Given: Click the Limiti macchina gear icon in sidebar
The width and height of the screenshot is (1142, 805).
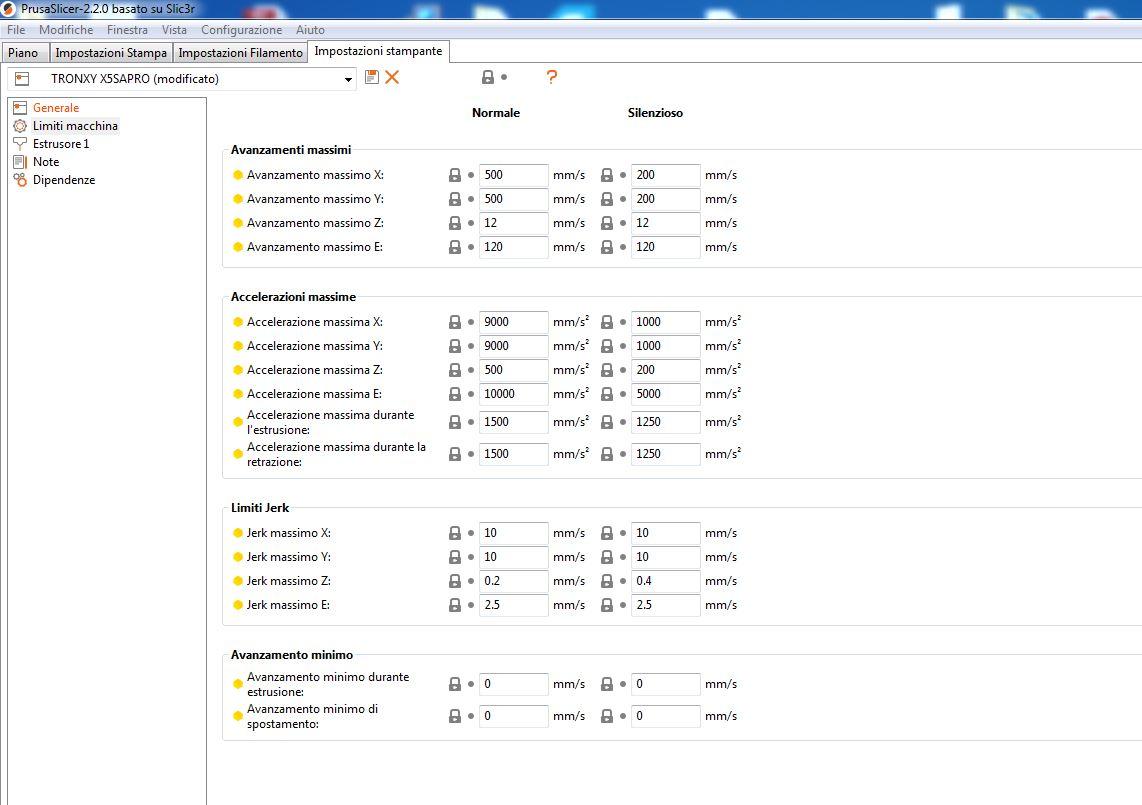Looking at the screenshot, I should point(20,126).
